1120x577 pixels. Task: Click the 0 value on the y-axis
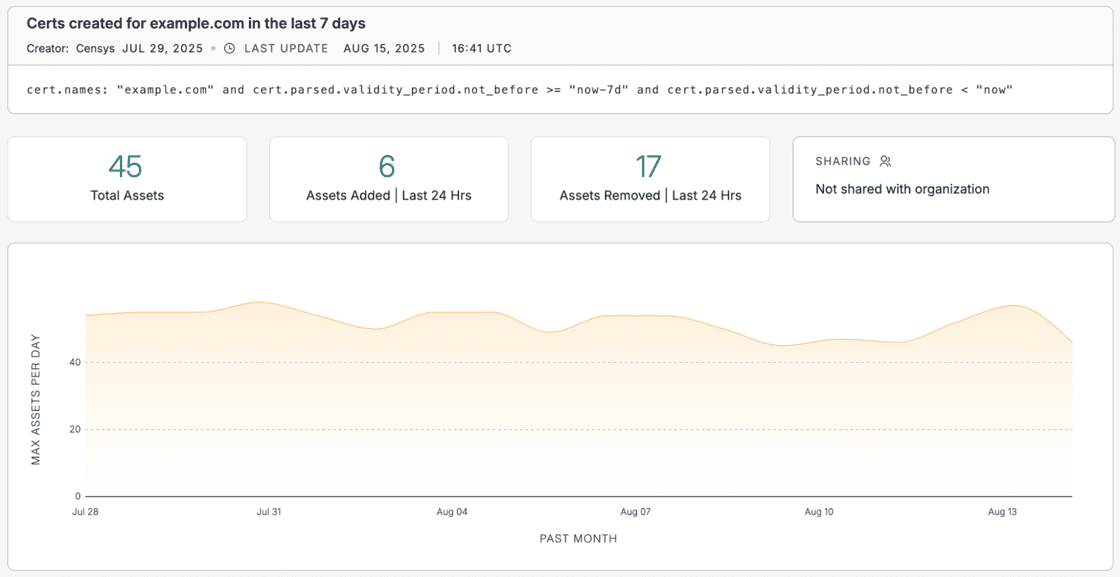tap(77, 496)
